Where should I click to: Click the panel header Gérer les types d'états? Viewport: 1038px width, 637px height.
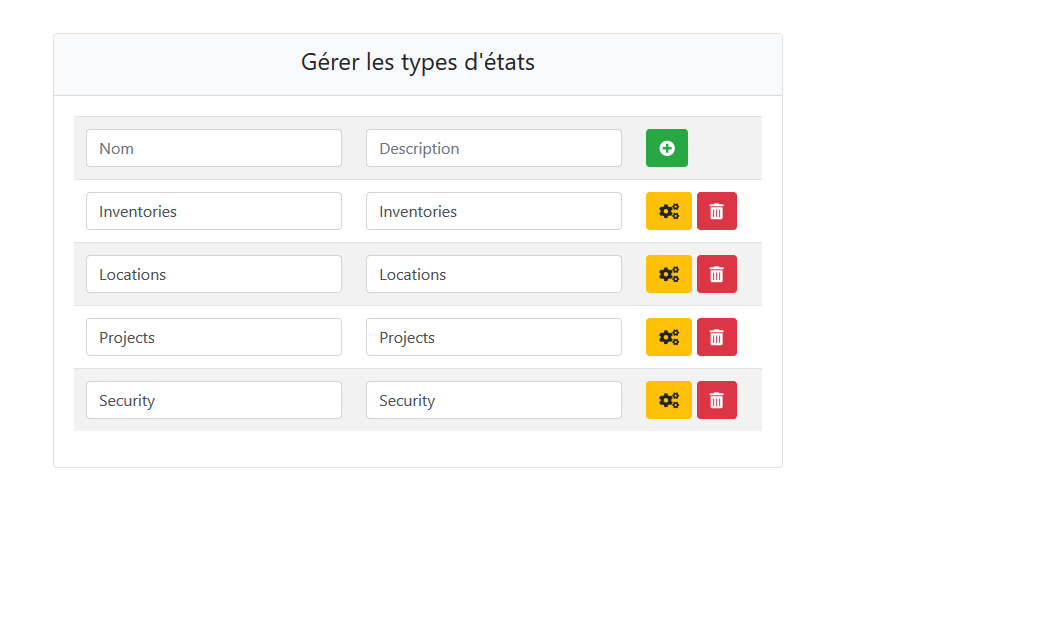point(417,62)
